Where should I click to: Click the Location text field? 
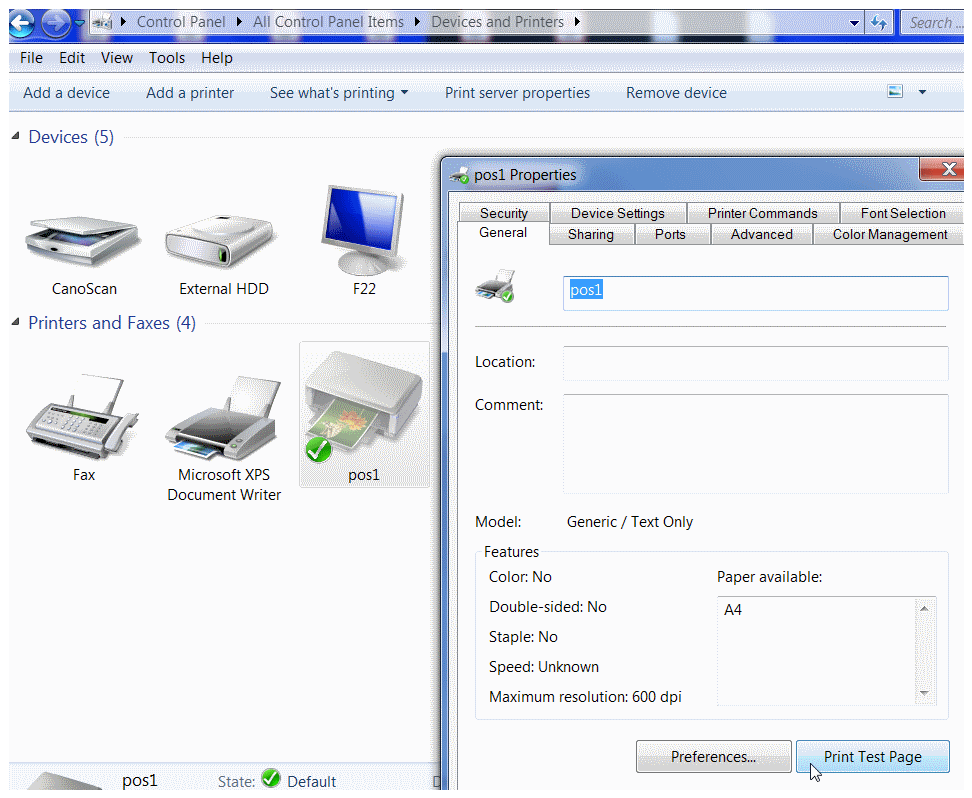point(755,363)
